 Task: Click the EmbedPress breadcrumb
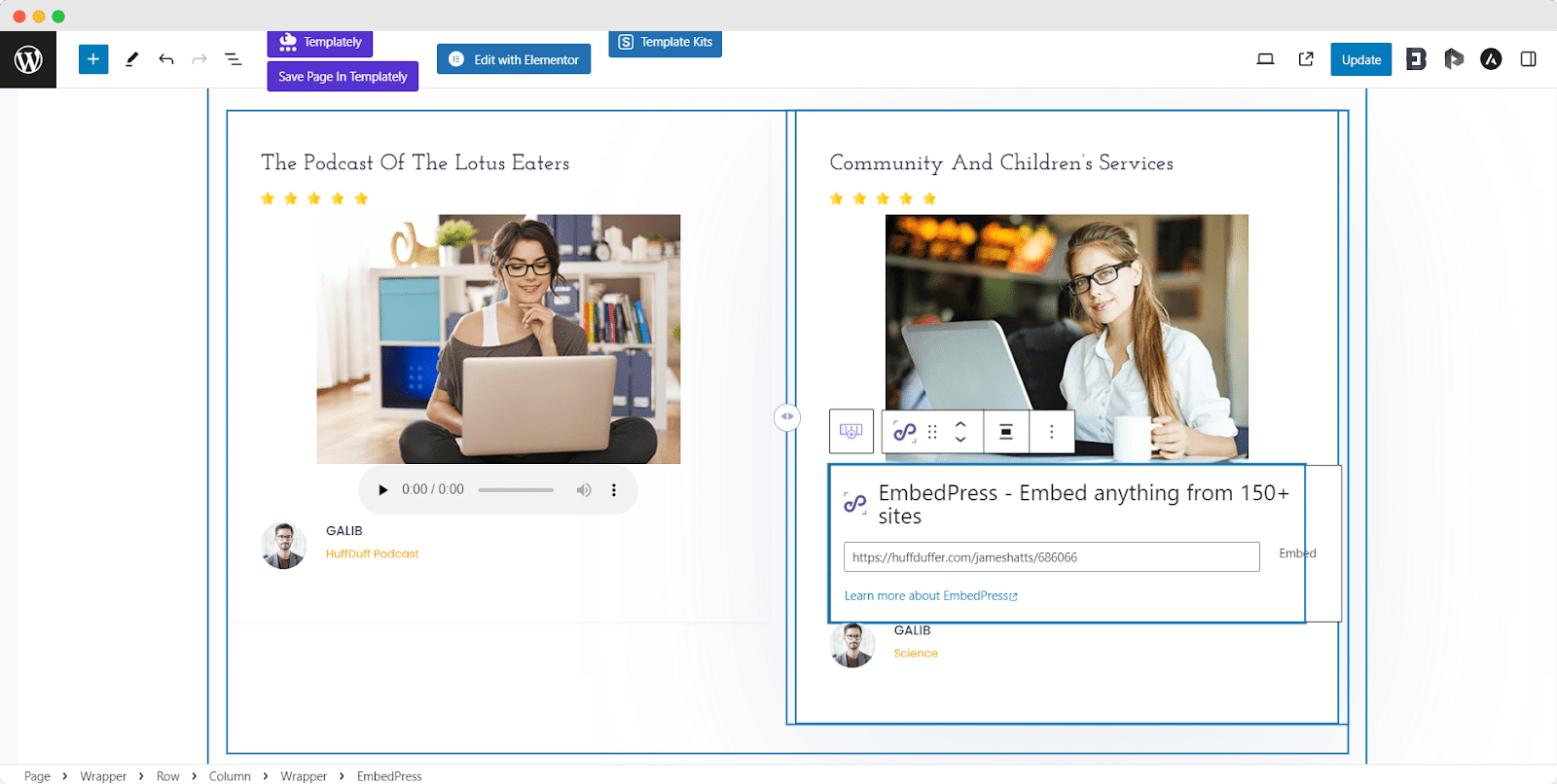389,776
